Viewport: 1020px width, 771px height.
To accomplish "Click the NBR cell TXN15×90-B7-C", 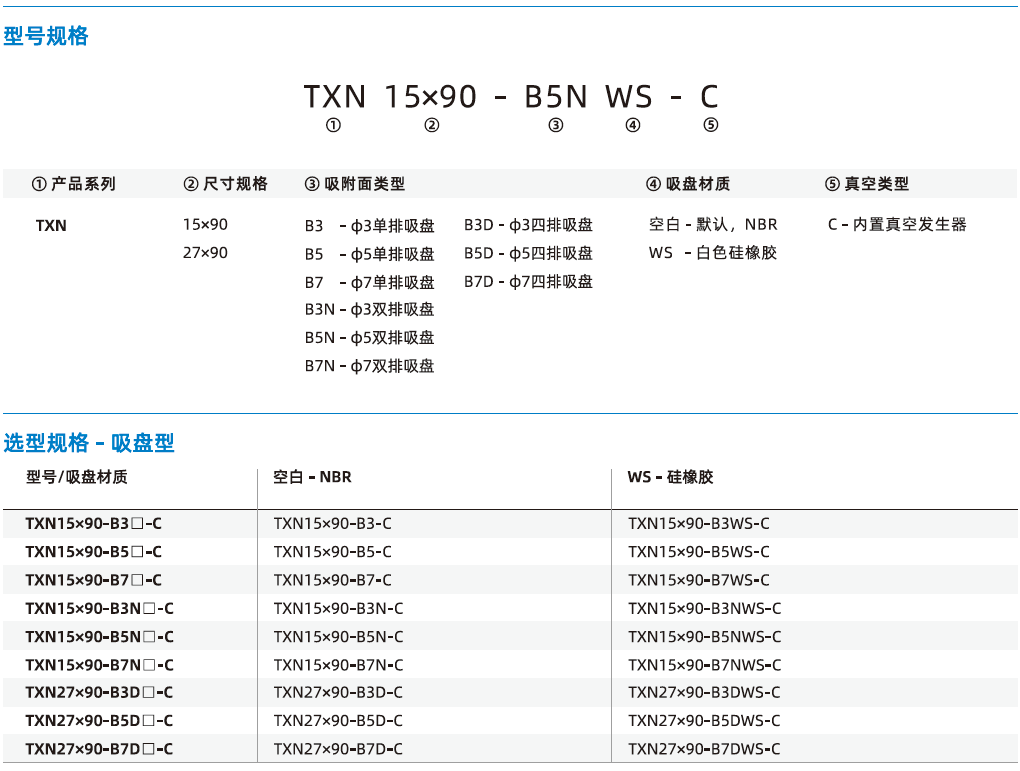I will [332, 580].
